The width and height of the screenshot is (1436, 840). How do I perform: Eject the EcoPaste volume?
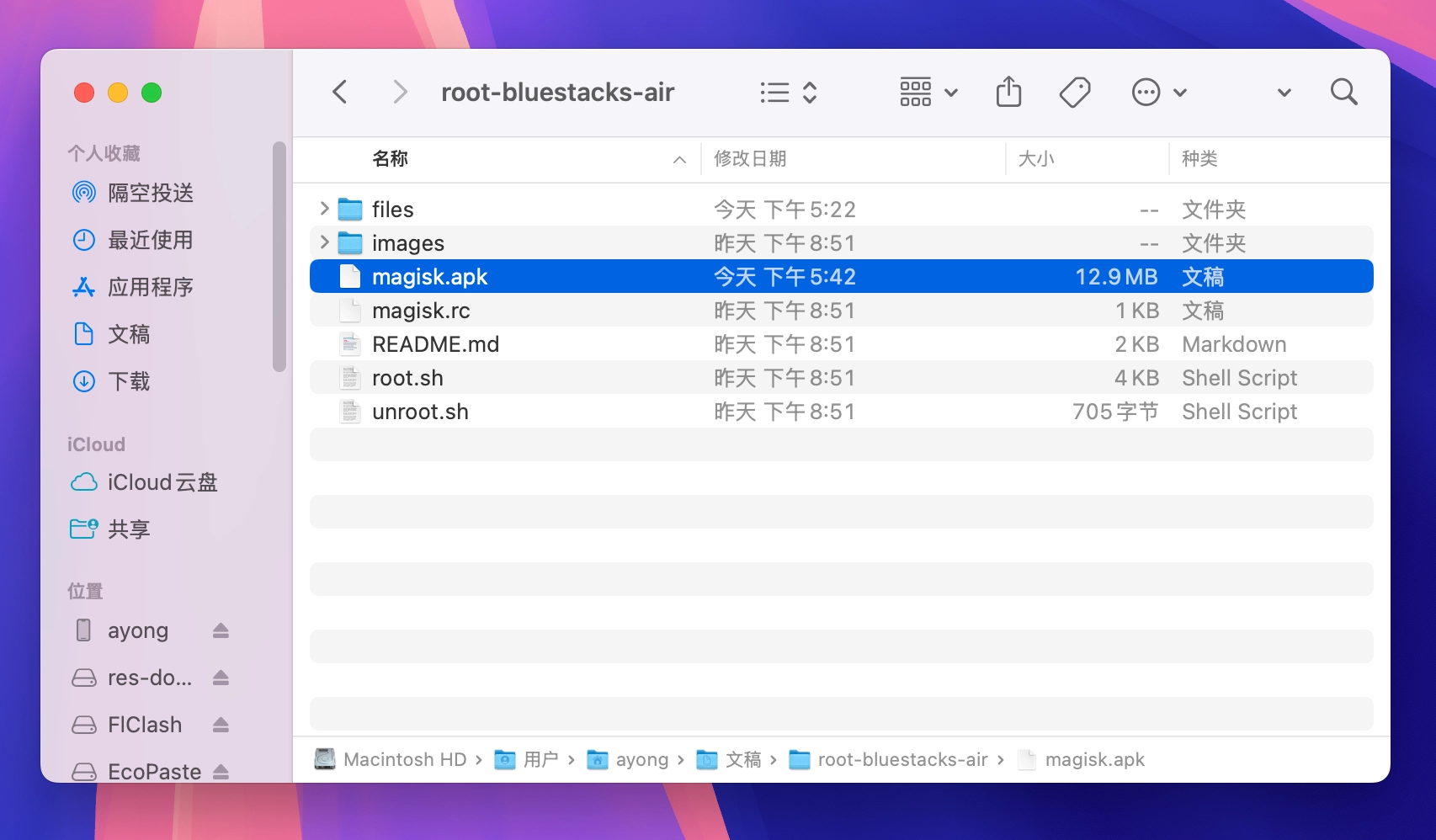221,772
